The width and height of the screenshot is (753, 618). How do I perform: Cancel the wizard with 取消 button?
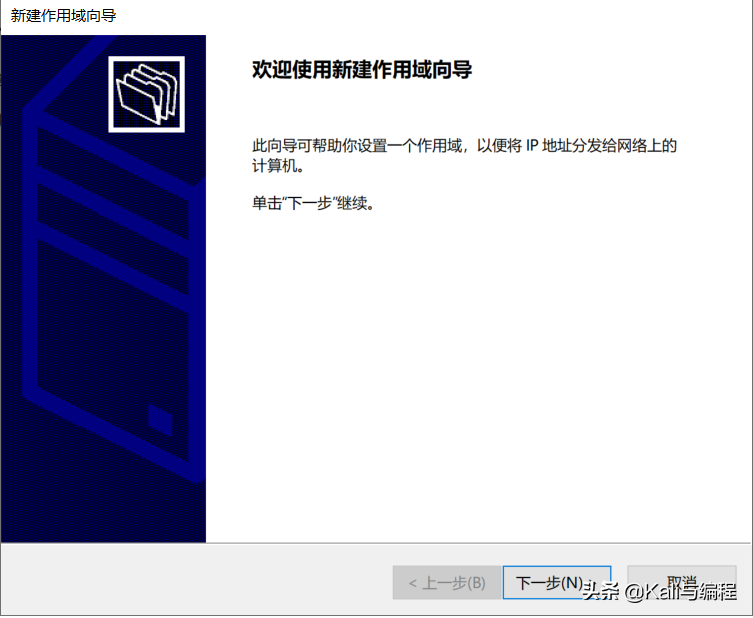coord(681,583)
